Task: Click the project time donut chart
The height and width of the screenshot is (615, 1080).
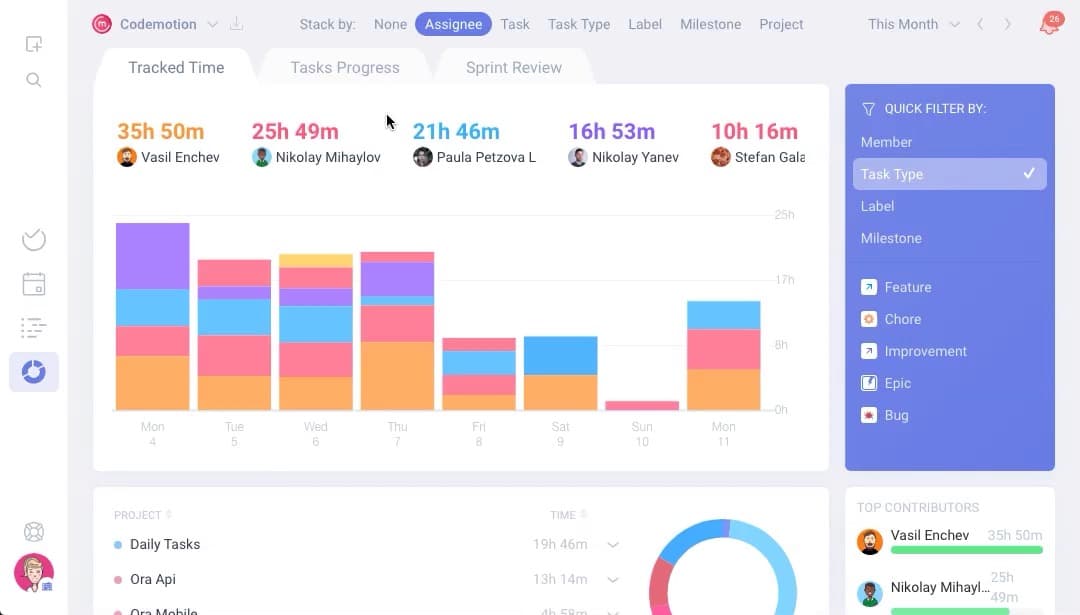Action: point(723,568)
